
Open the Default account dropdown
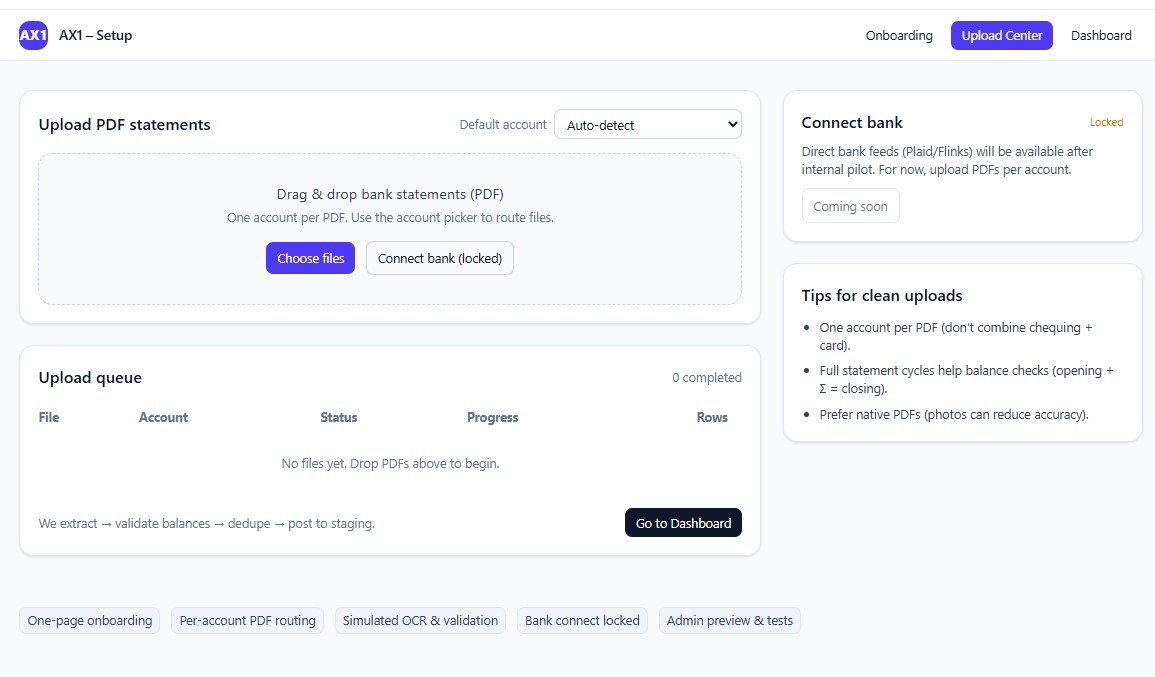pyautogui.click(x=647, y=125)
